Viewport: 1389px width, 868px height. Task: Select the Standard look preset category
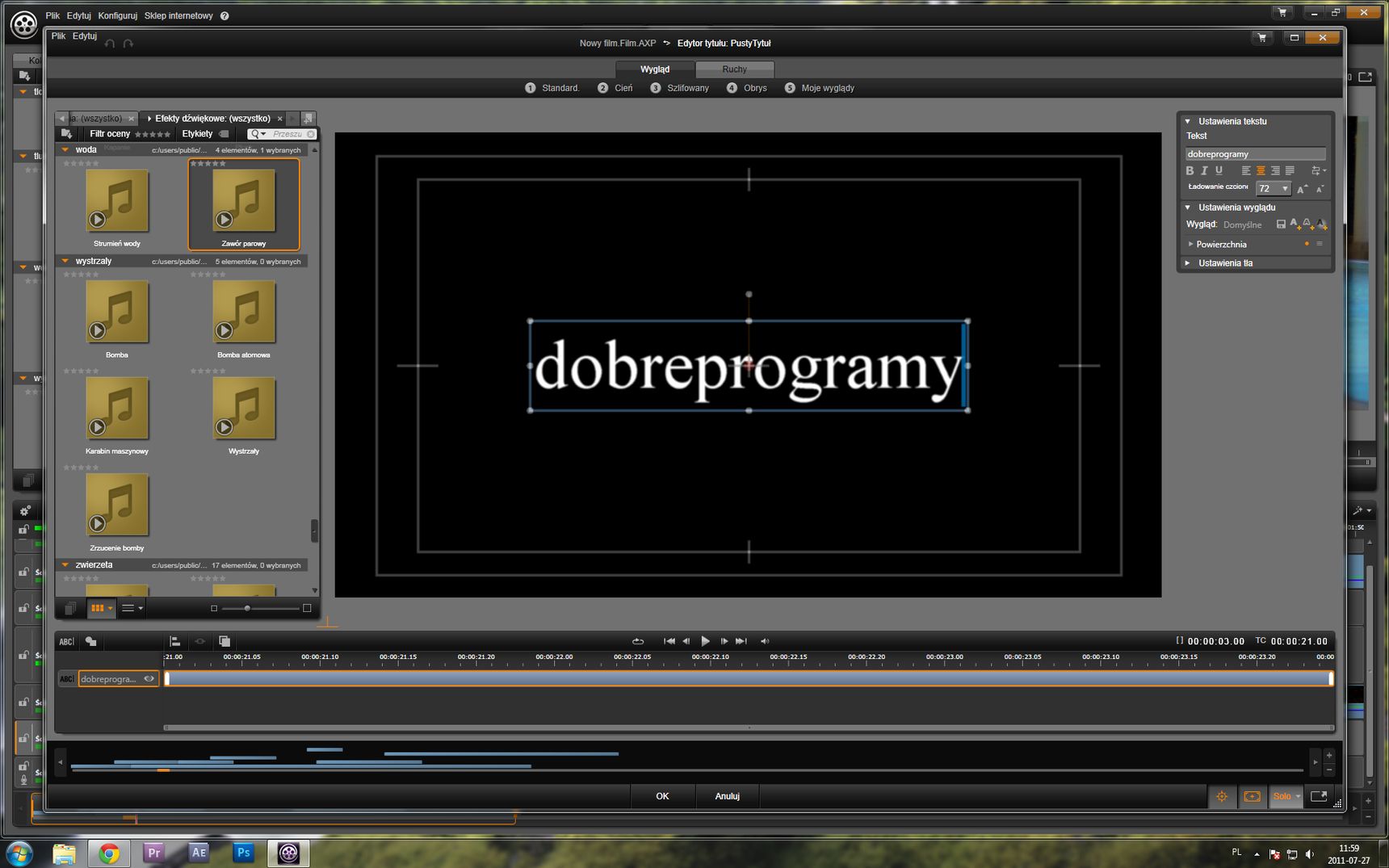coord(552,88)
